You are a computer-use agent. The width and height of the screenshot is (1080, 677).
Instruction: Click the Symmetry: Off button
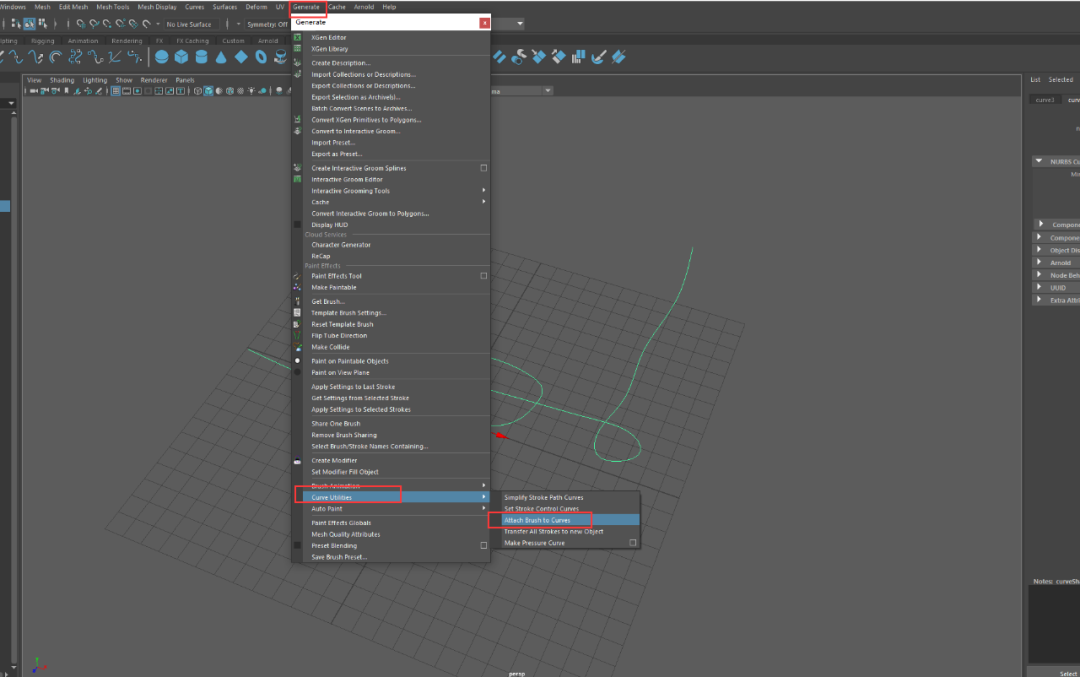click(267, 24)
